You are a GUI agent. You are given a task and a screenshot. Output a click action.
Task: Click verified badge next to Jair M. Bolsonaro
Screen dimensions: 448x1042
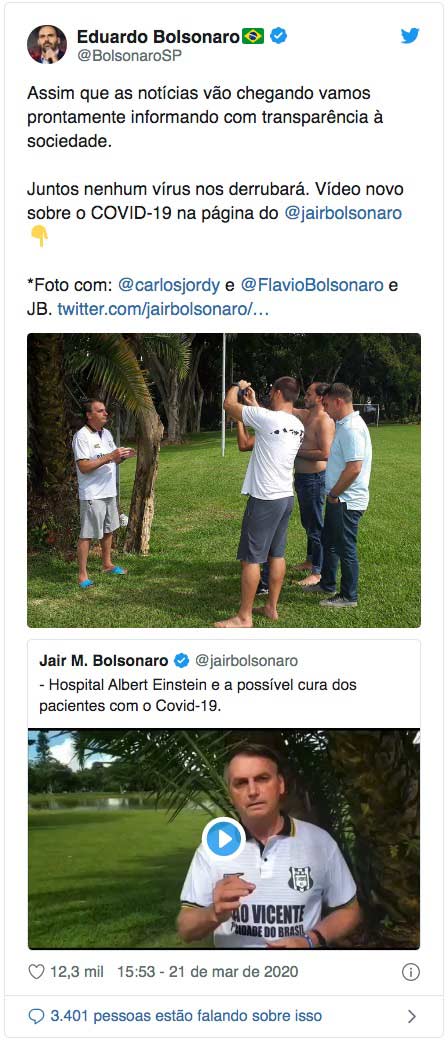point(181,661)
